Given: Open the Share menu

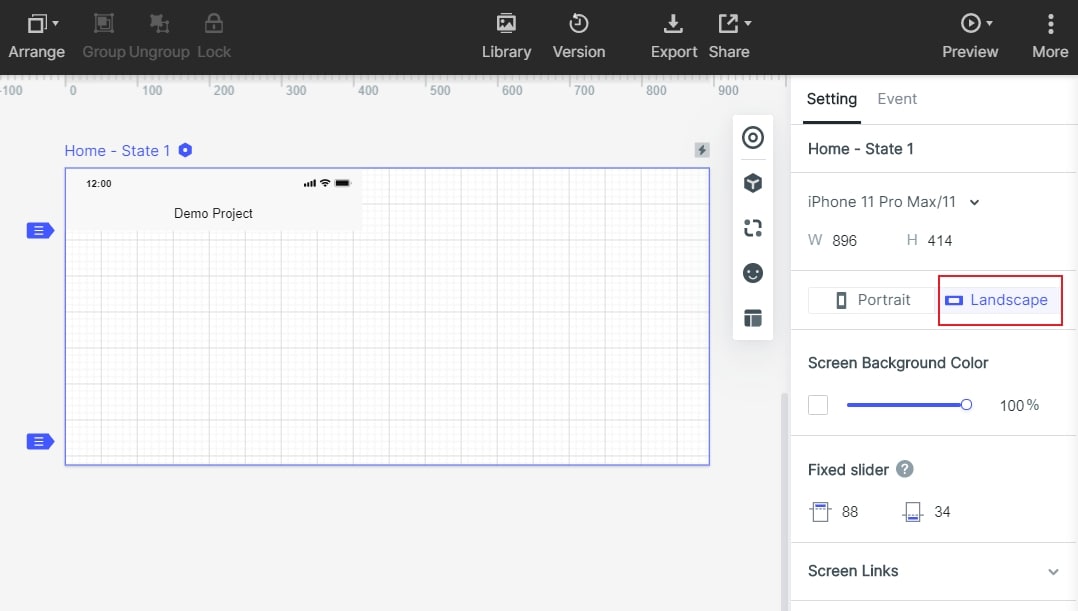Looking at the screenshot, I should [x=729, y=36].
